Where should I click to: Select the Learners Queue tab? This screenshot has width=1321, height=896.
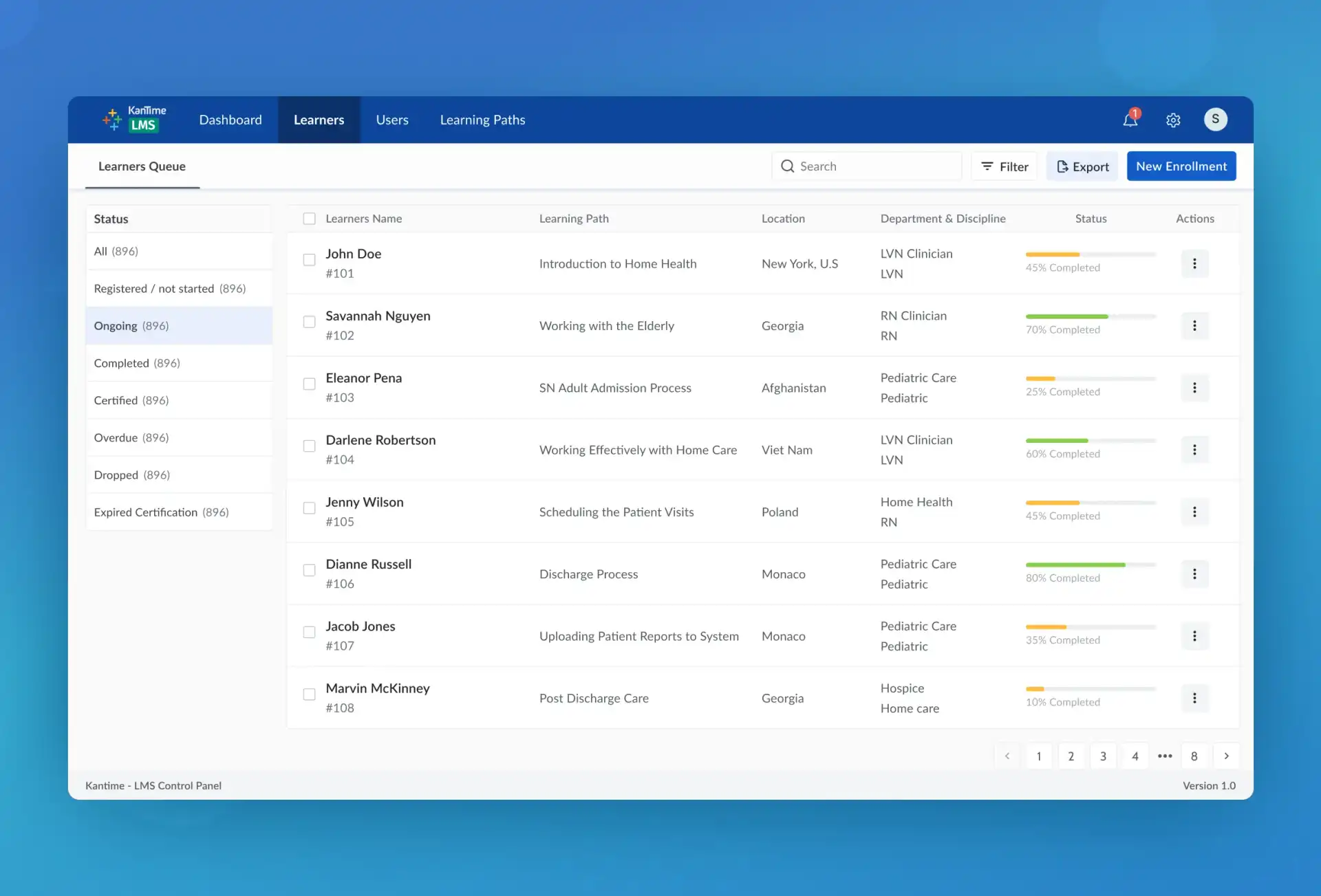(x=142, y=166)
